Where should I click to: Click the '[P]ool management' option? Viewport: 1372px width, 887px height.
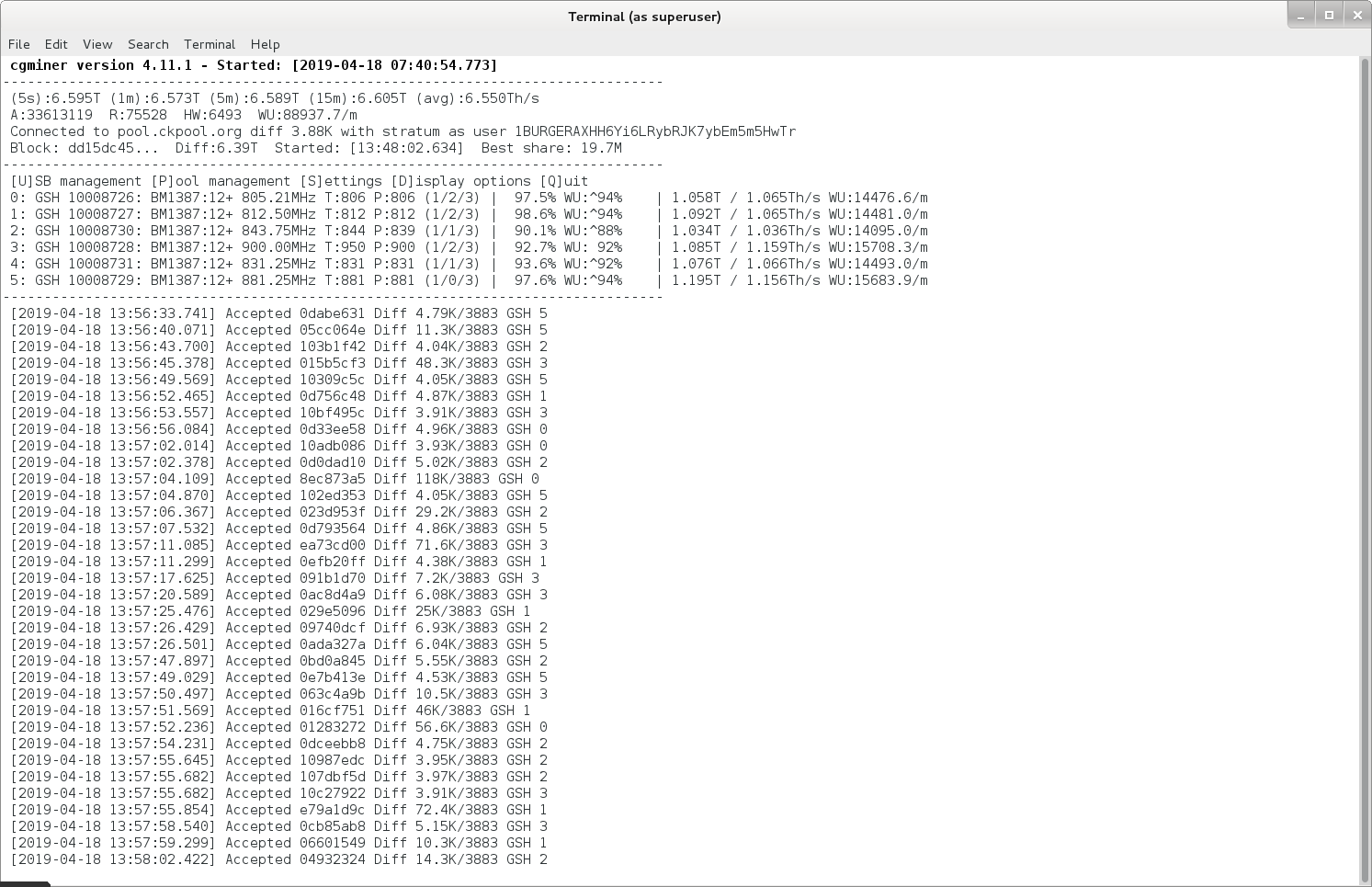tap(221, 181)
